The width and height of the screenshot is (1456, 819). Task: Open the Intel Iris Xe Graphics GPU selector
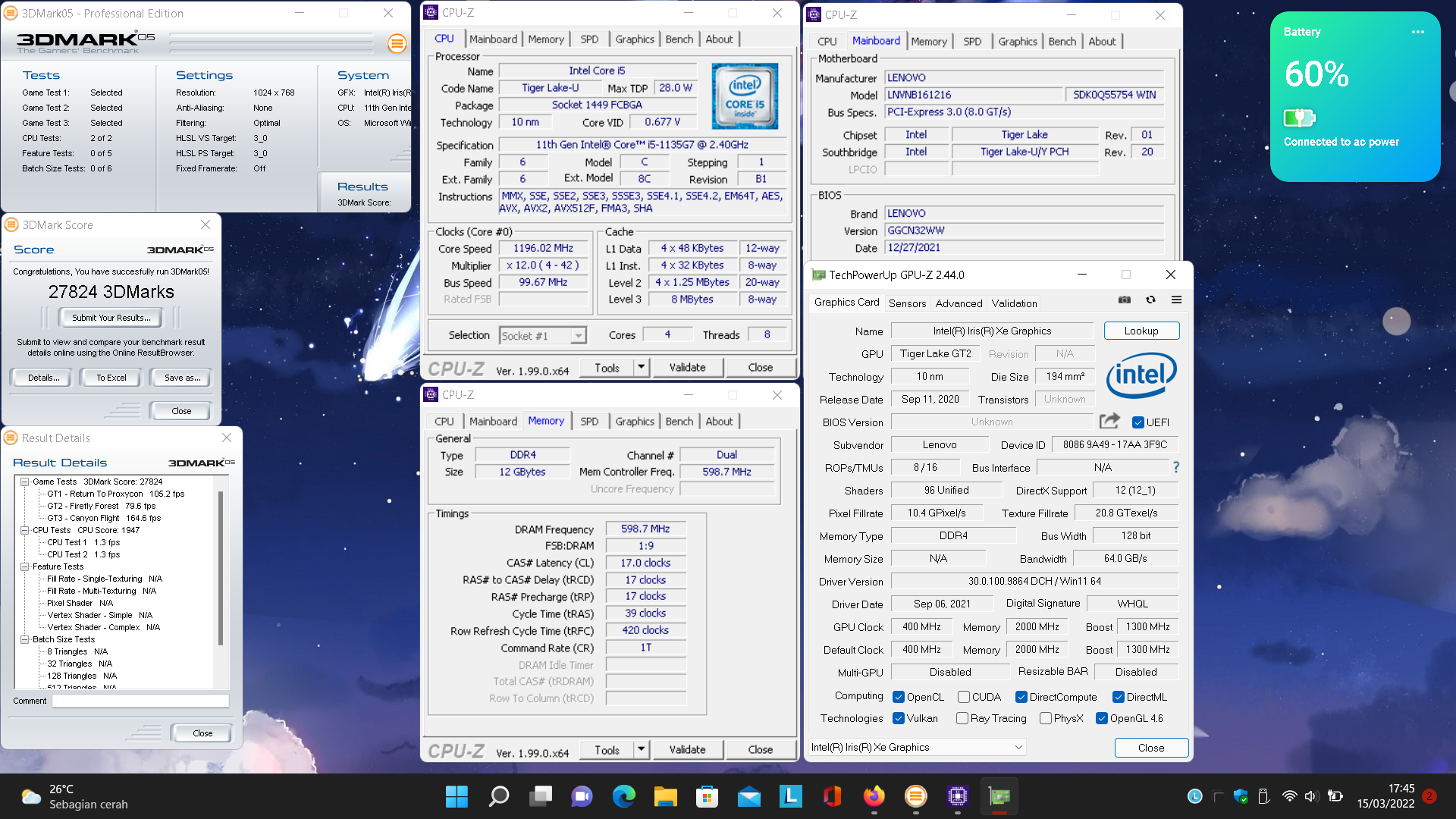pyautogui.click(x=917, y=747)
